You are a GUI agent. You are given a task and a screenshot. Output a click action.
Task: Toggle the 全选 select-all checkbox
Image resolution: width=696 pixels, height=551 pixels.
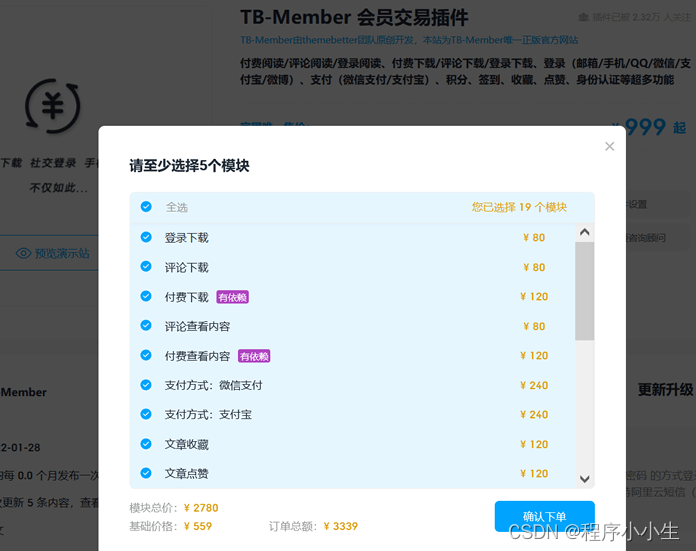(x=146, y=207)
